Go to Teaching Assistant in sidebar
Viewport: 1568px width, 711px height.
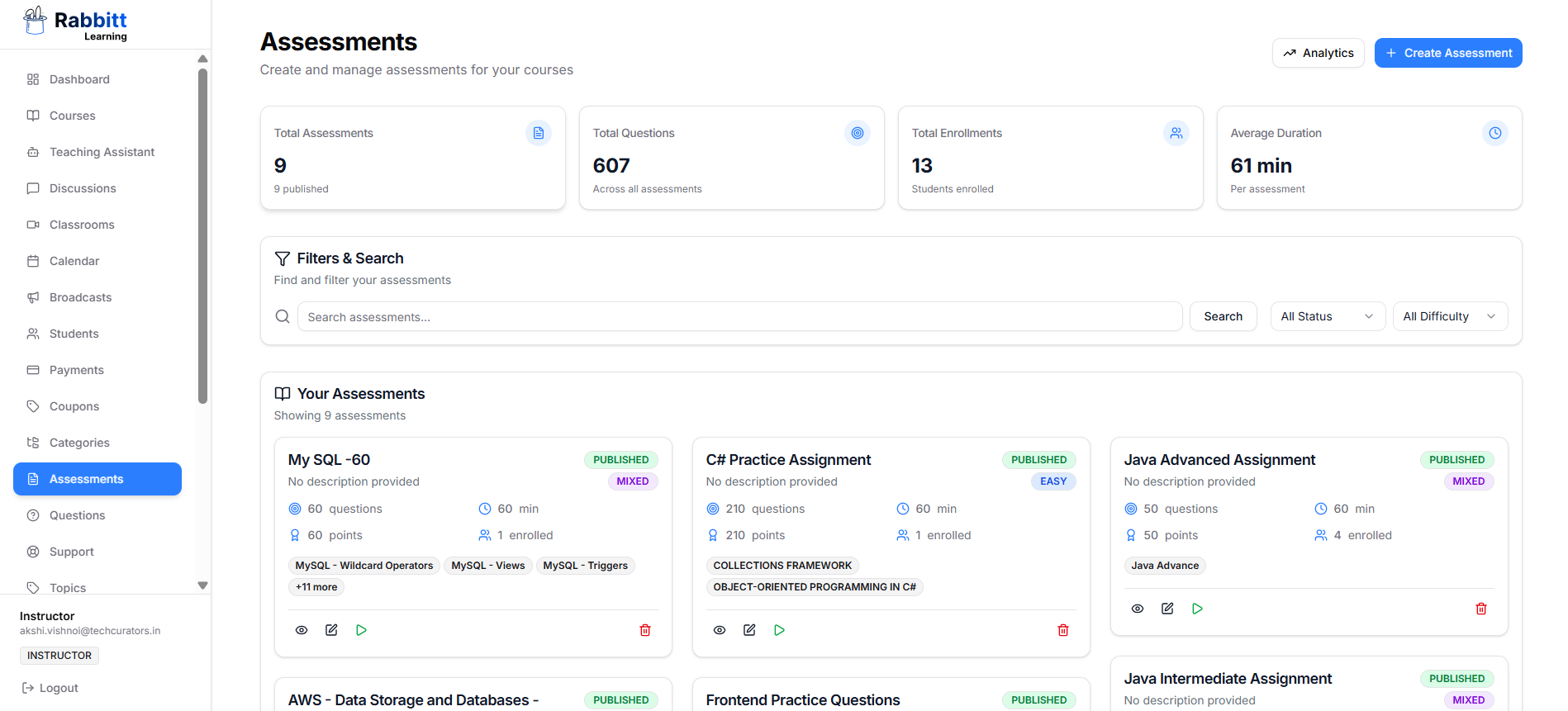[102, 152]
